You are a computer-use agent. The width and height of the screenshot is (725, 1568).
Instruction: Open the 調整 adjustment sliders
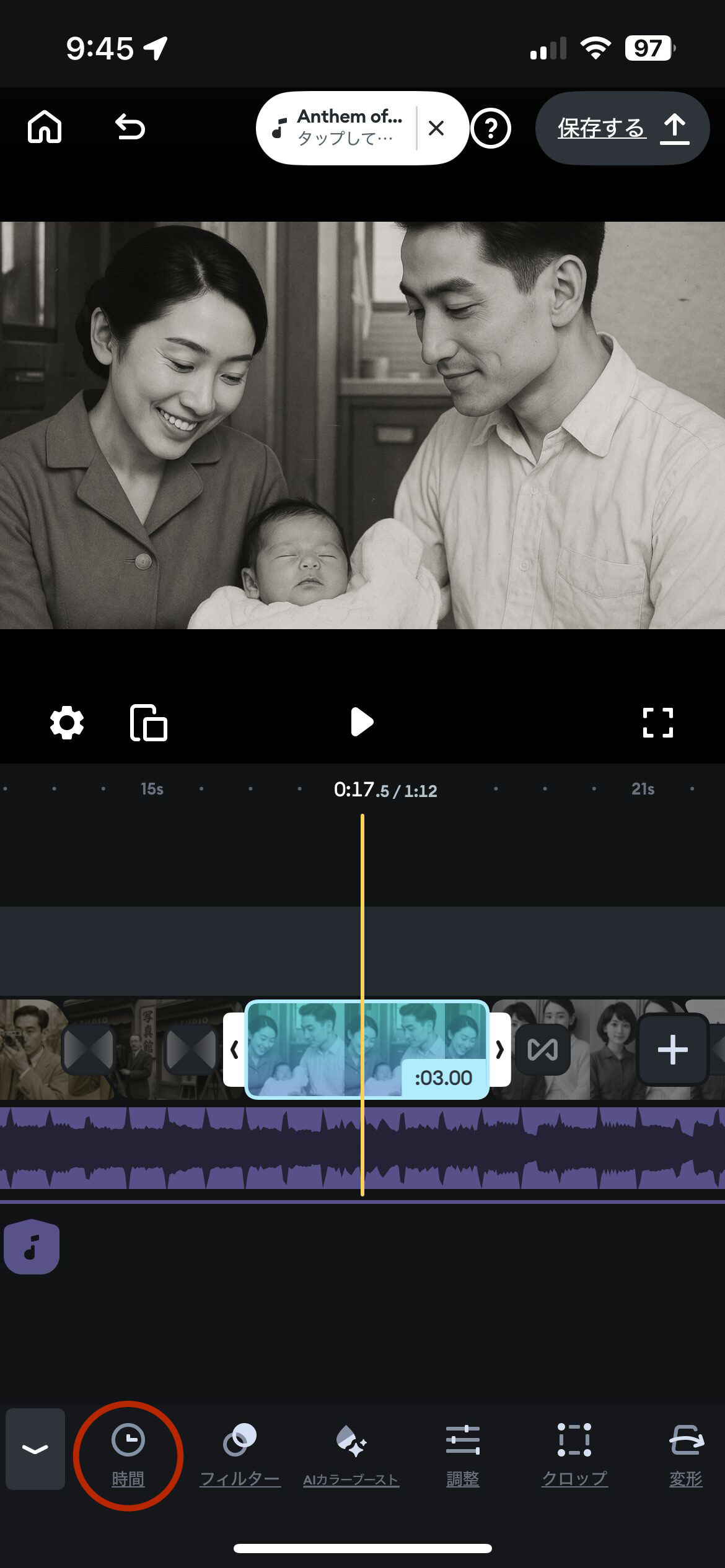pos(463,1455)
